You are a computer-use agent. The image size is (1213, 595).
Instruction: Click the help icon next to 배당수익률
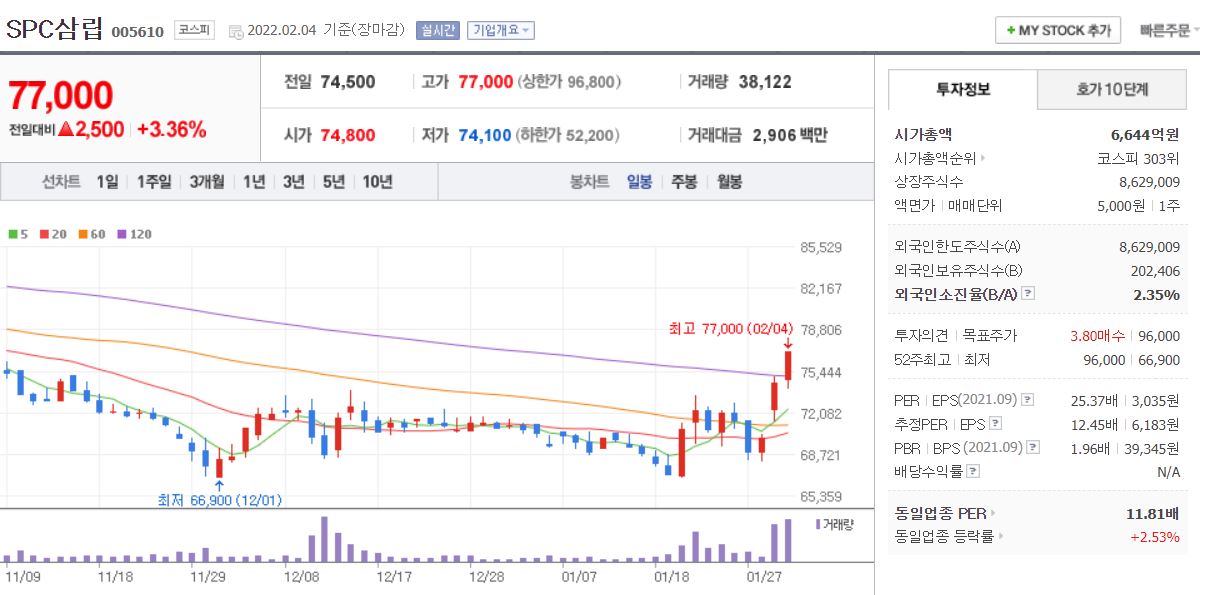pyautogui.click(x=974, y=471)
